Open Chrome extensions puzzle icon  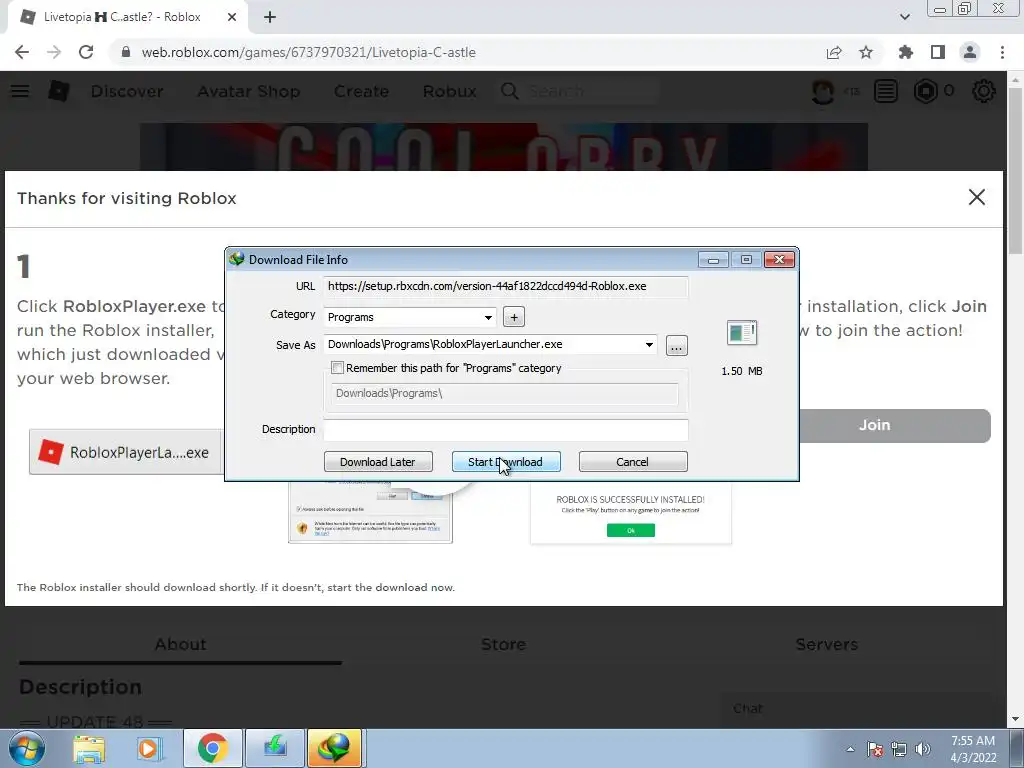tap(906, 52)
